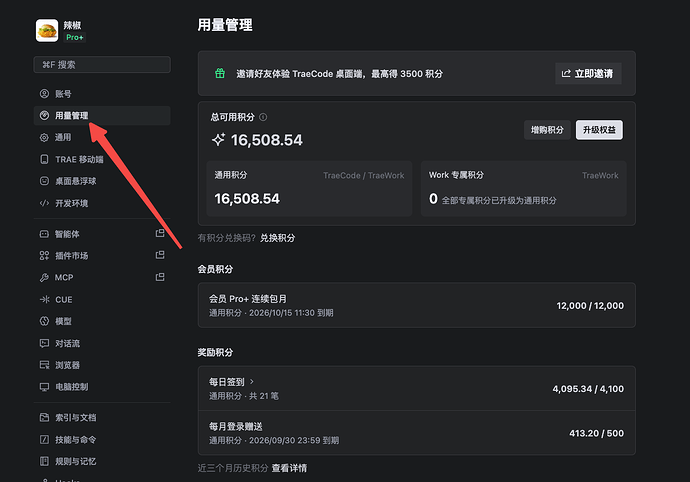Click the green gift icon in invite banner
690x482 pixels.
(220, 73)
